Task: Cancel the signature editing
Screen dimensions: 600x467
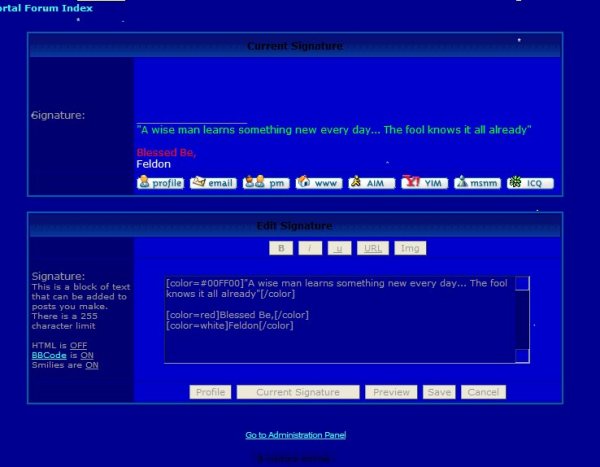Action: (x=483, y=392)
